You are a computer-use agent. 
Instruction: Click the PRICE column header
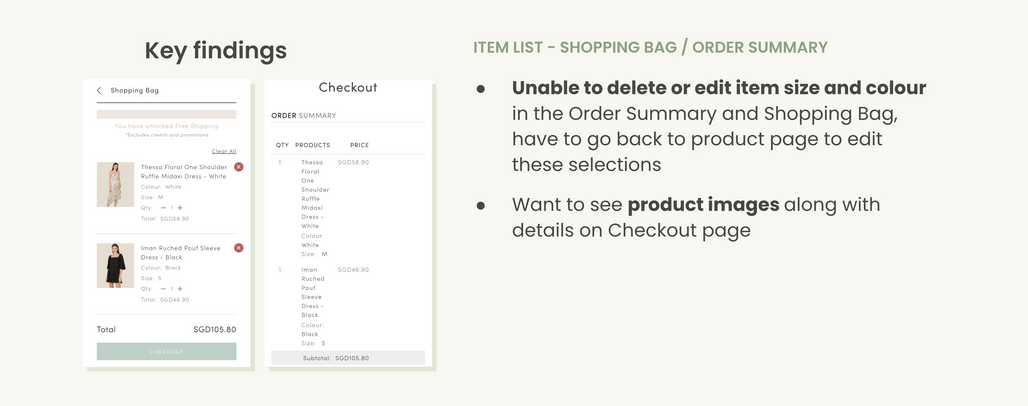point(359,146)
